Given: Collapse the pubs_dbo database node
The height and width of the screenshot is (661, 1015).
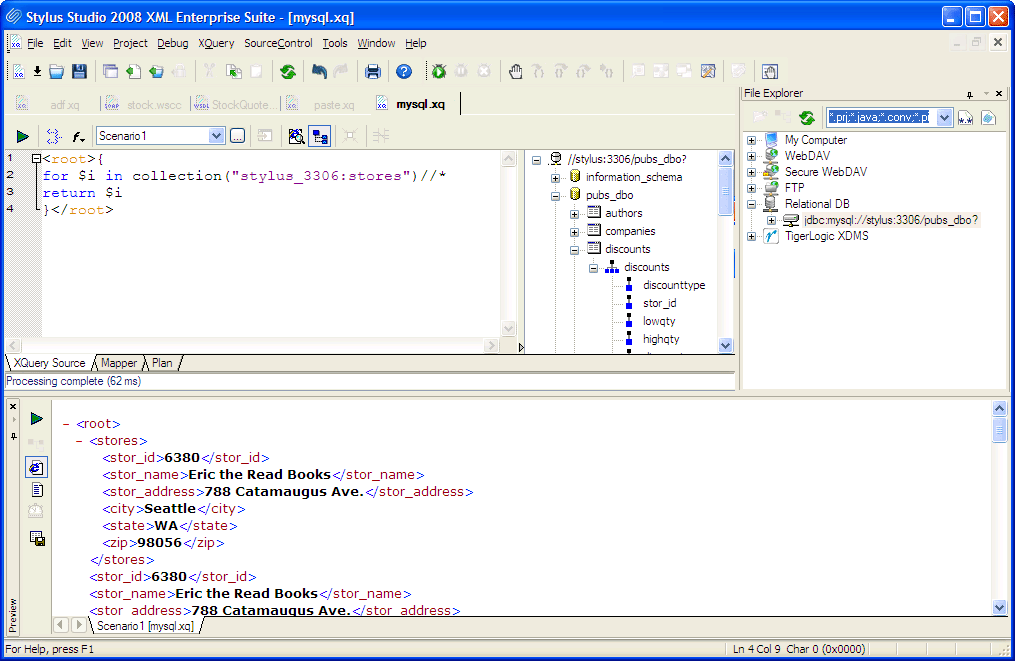Looking at the screenshot, I should [x=555, y=196].
